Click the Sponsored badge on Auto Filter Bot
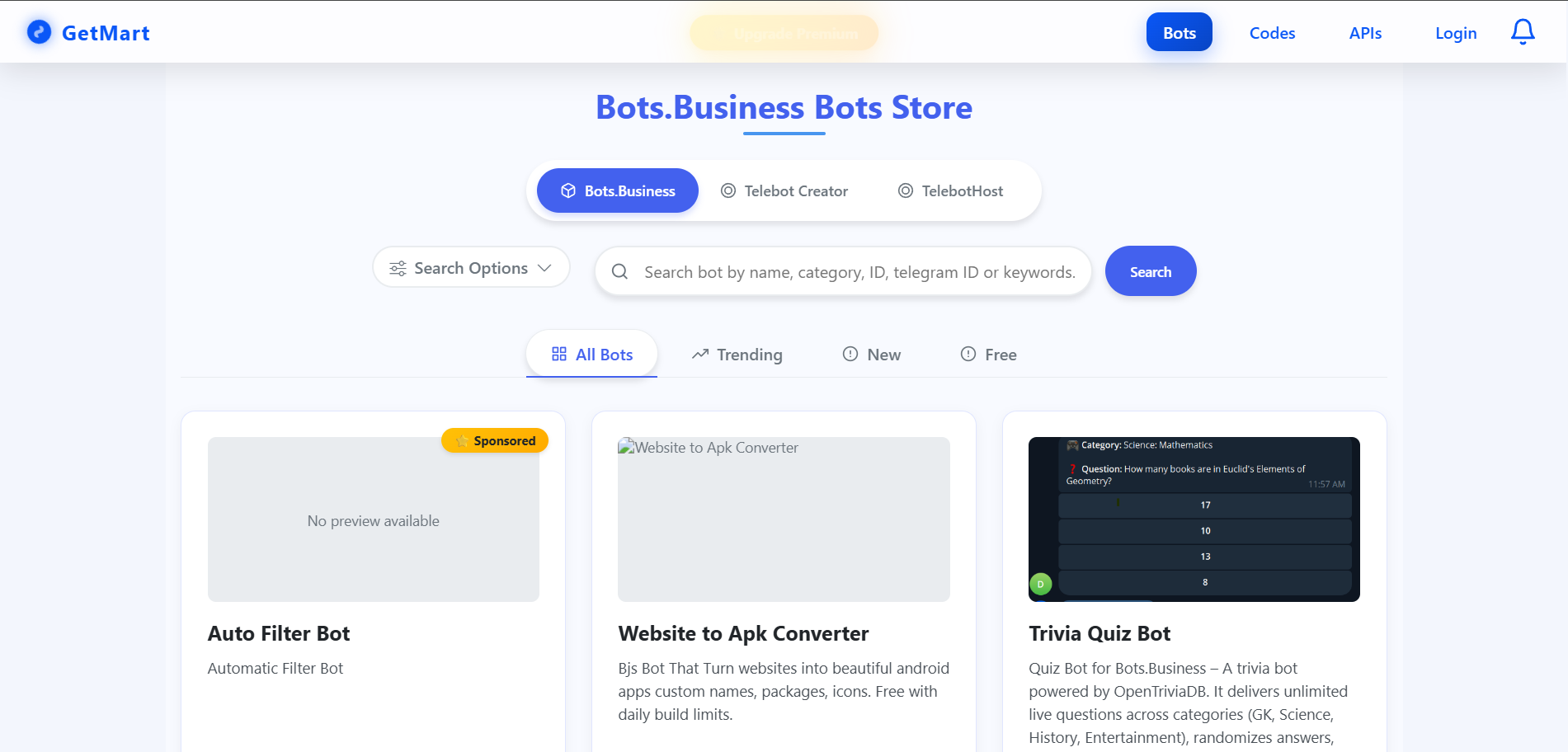The image size is (1568, 752). (495, 440)
